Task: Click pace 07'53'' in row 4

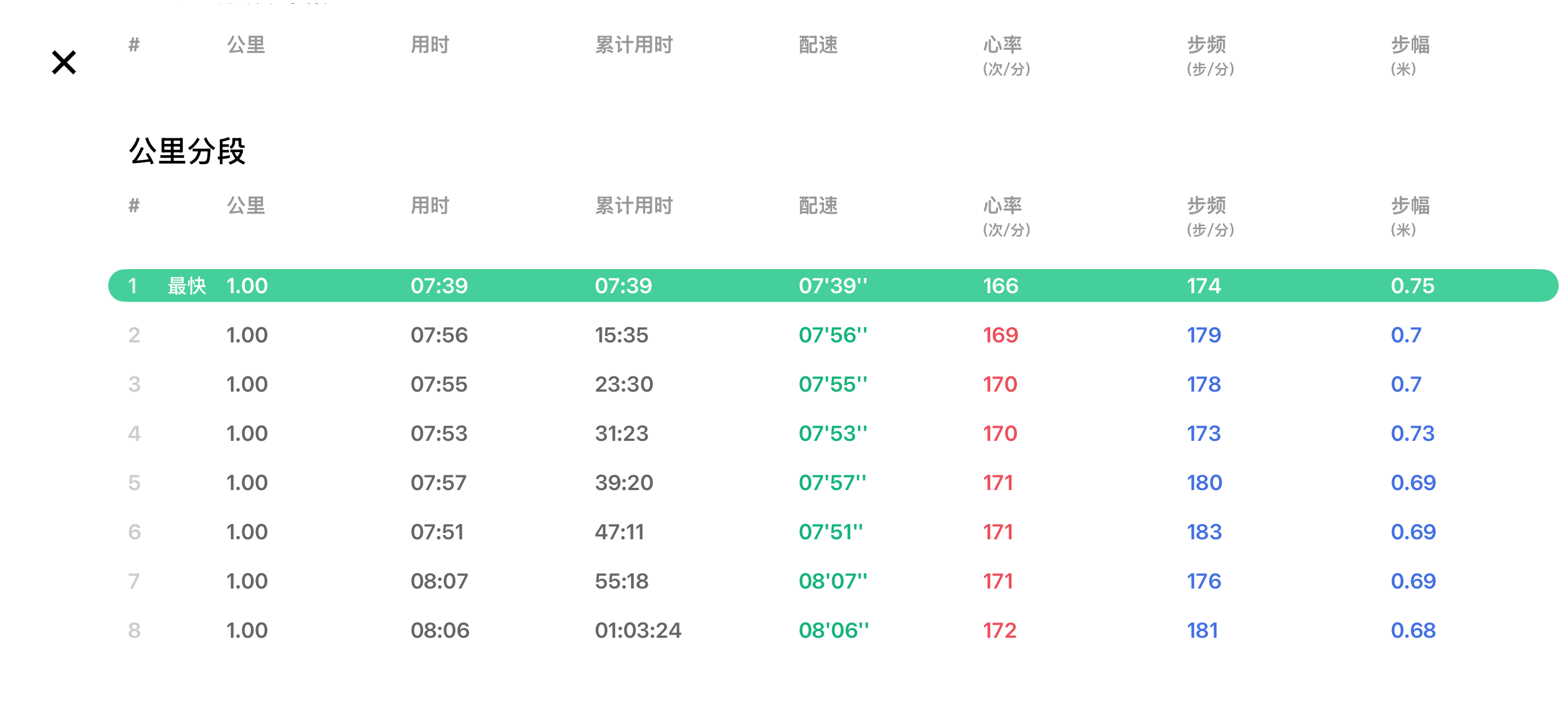Action: (832, 433)
